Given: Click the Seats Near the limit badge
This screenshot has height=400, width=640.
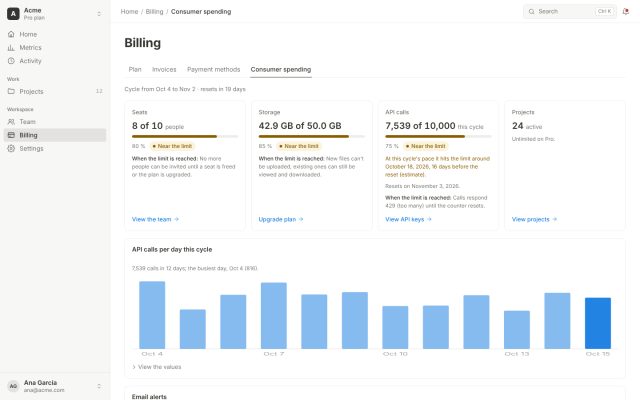Looking at the screenshot, I should tap(171, 146).
